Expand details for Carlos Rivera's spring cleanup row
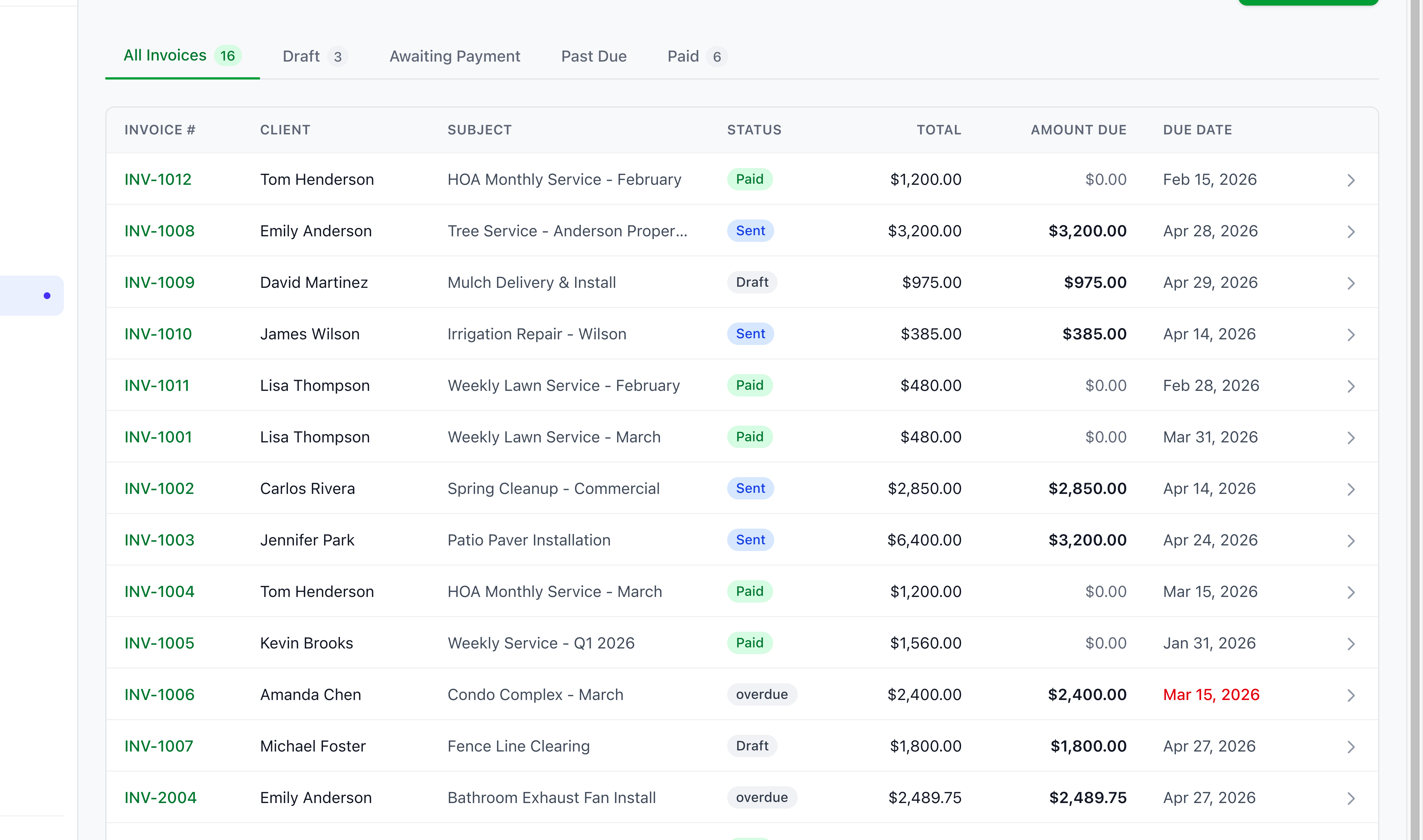The height and width of the screenshot is (840, 1423). point(1352,489)
